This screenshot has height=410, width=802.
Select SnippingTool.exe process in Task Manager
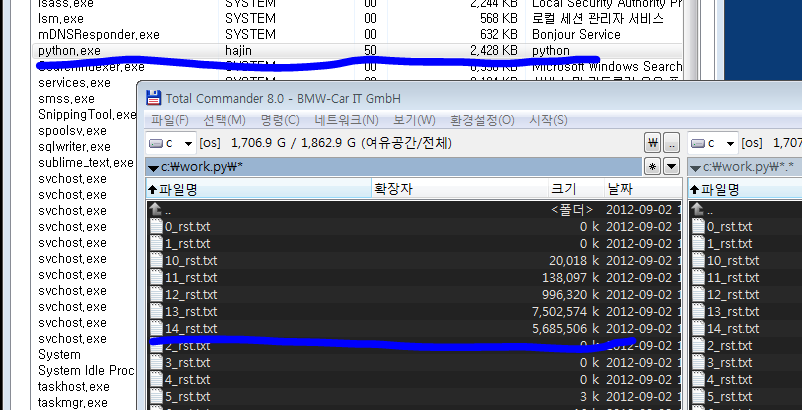(87, 115)
